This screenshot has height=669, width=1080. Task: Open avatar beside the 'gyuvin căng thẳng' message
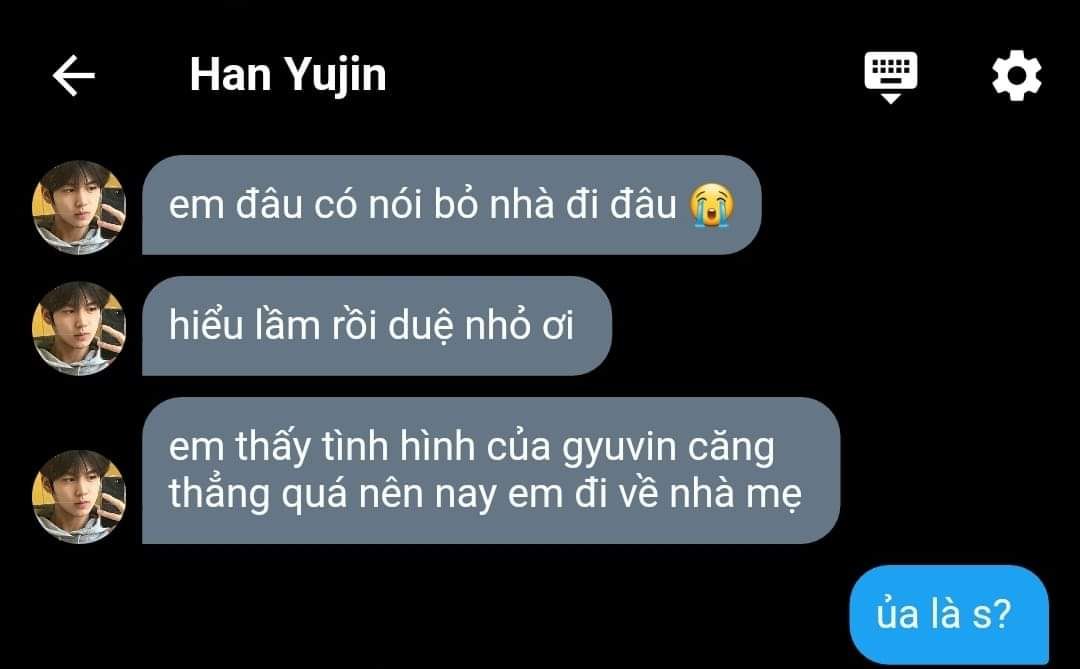(79, 497)
